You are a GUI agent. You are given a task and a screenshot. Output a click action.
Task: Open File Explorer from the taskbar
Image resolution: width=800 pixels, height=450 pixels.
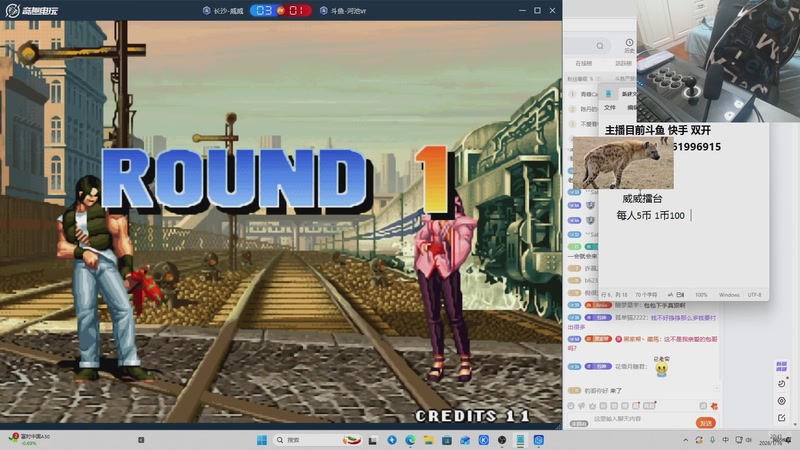coord(429,440)
